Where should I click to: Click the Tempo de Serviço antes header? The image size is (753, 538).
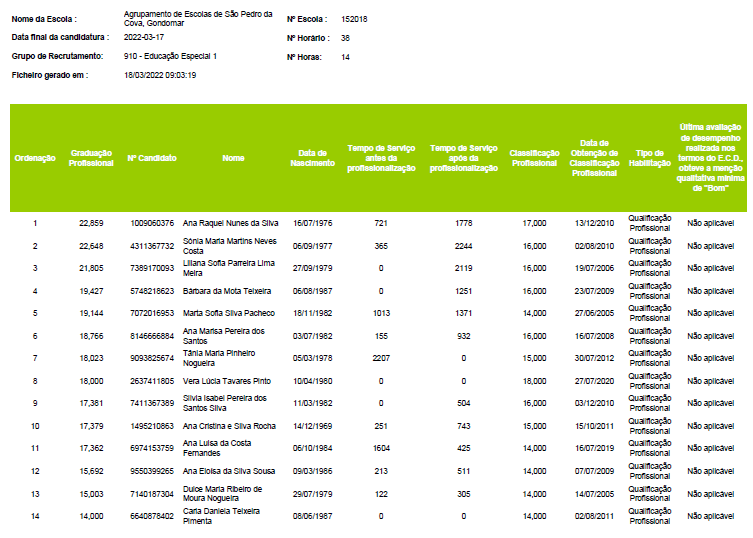[381, 158]
